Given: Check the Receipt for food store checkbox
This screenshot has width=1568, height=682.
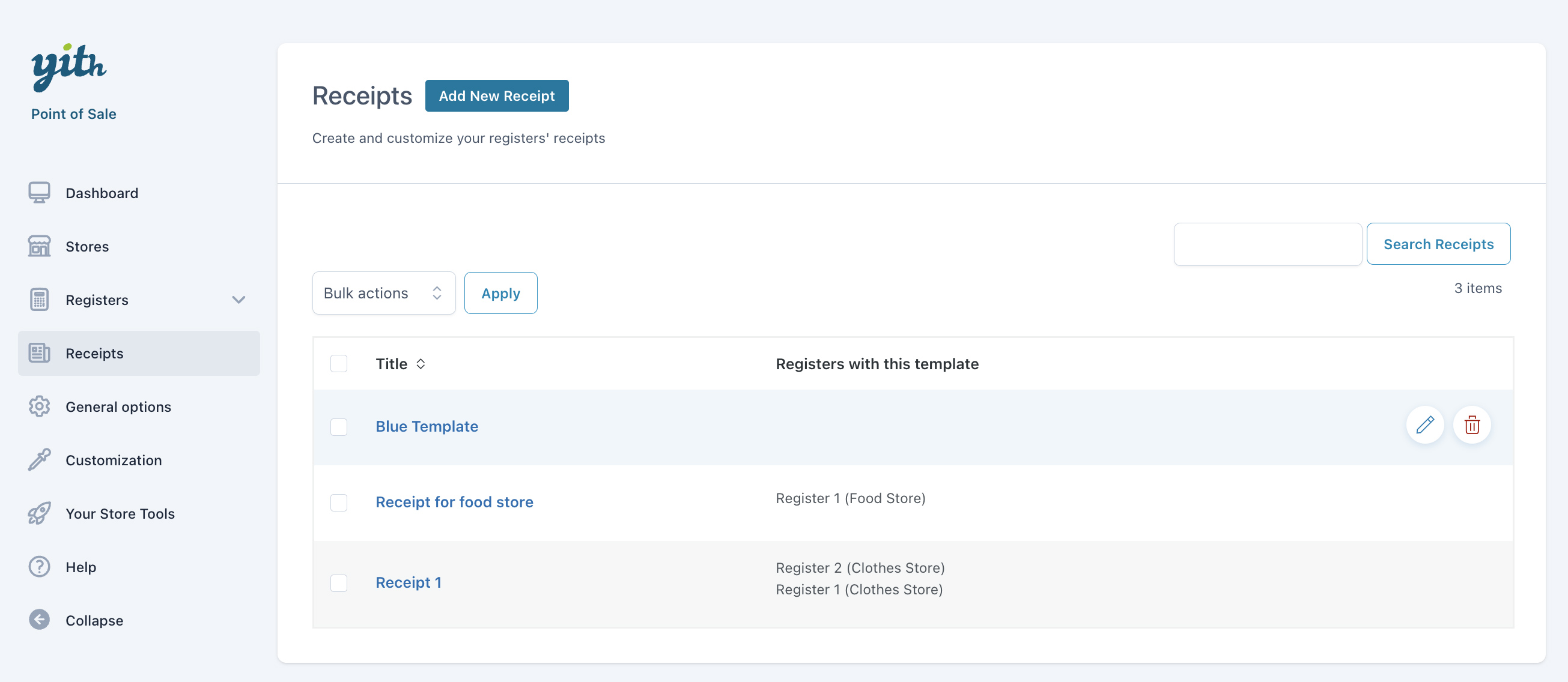Looking at the screenshot, I should click(338, 502).
